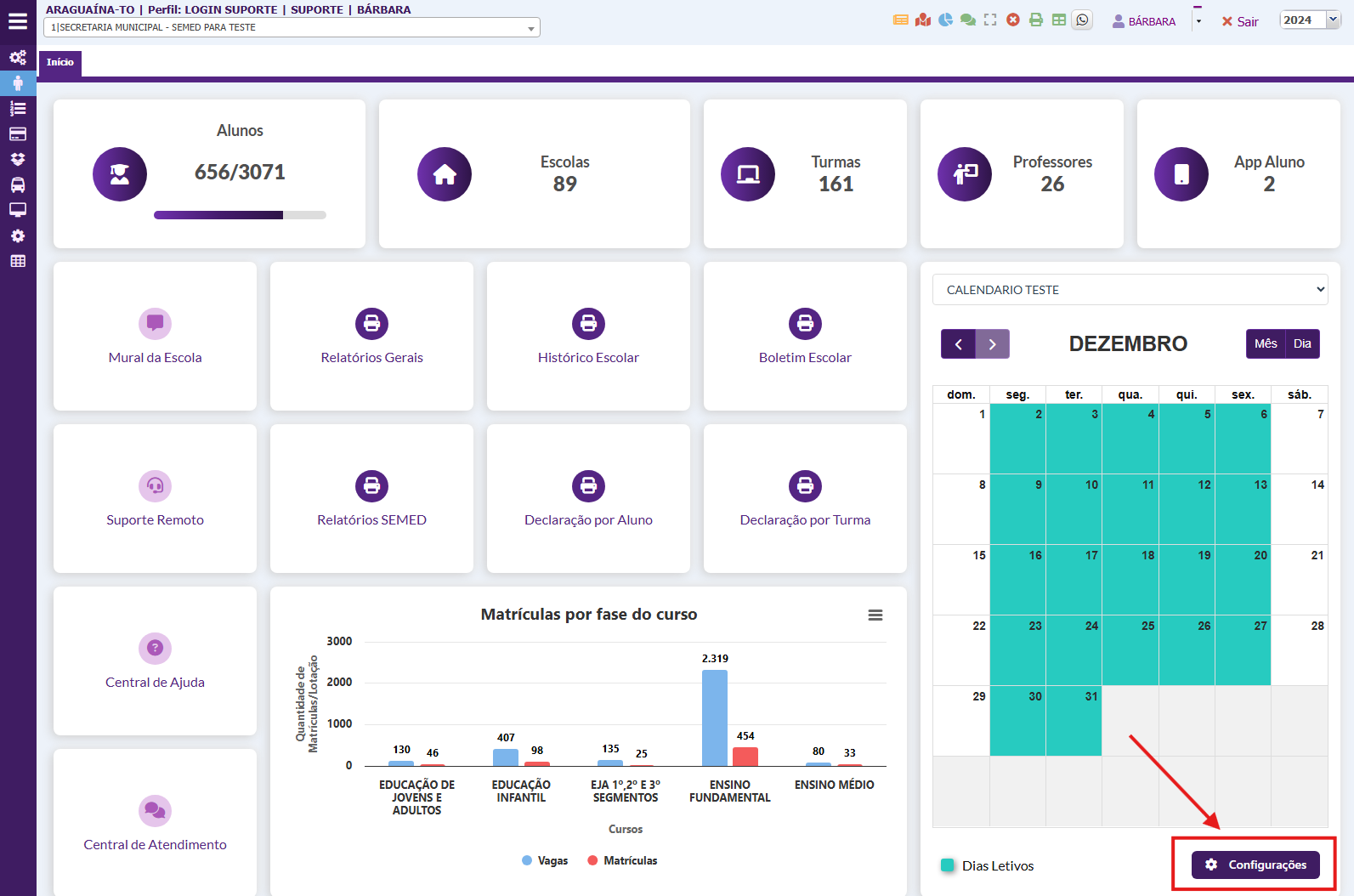Open the chart hamburger context menu
This screenshot has height=896, width=1354.
[x=875, y=615]
